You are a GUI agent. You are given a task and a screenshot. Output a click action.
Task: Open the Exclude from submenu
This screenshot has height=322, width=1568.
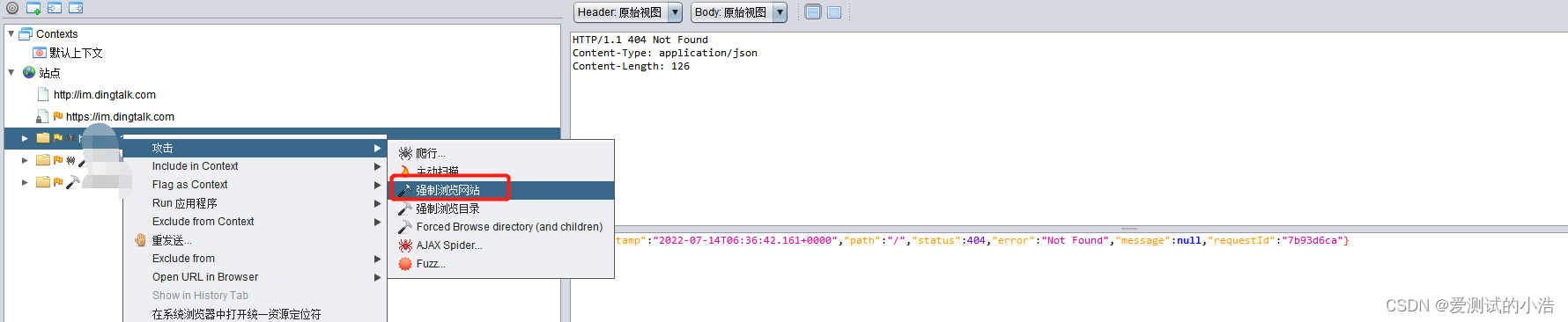[255, 259]
